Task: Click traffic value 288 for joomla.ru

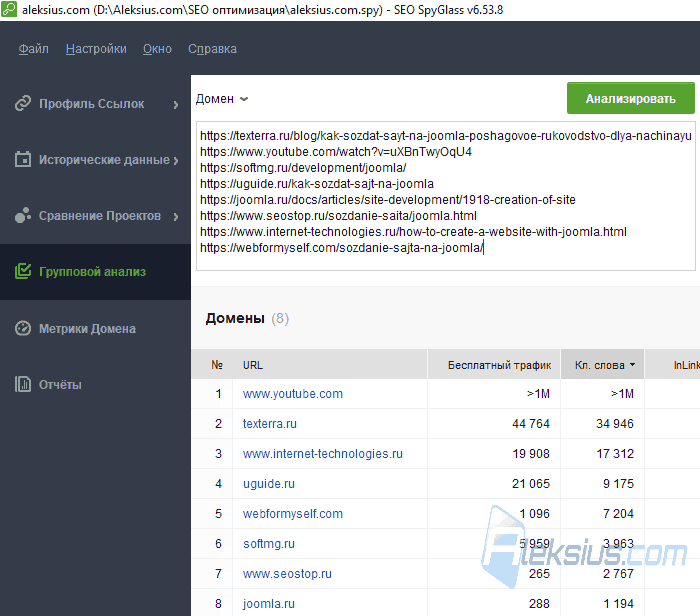Action: coord(539,604)
